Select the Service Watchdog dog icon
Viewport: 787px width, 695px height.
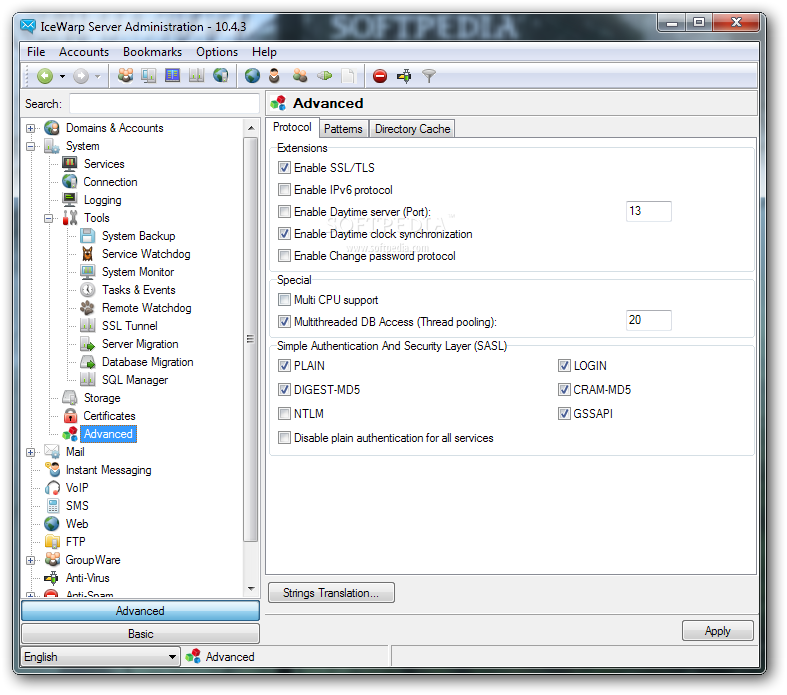88,254
